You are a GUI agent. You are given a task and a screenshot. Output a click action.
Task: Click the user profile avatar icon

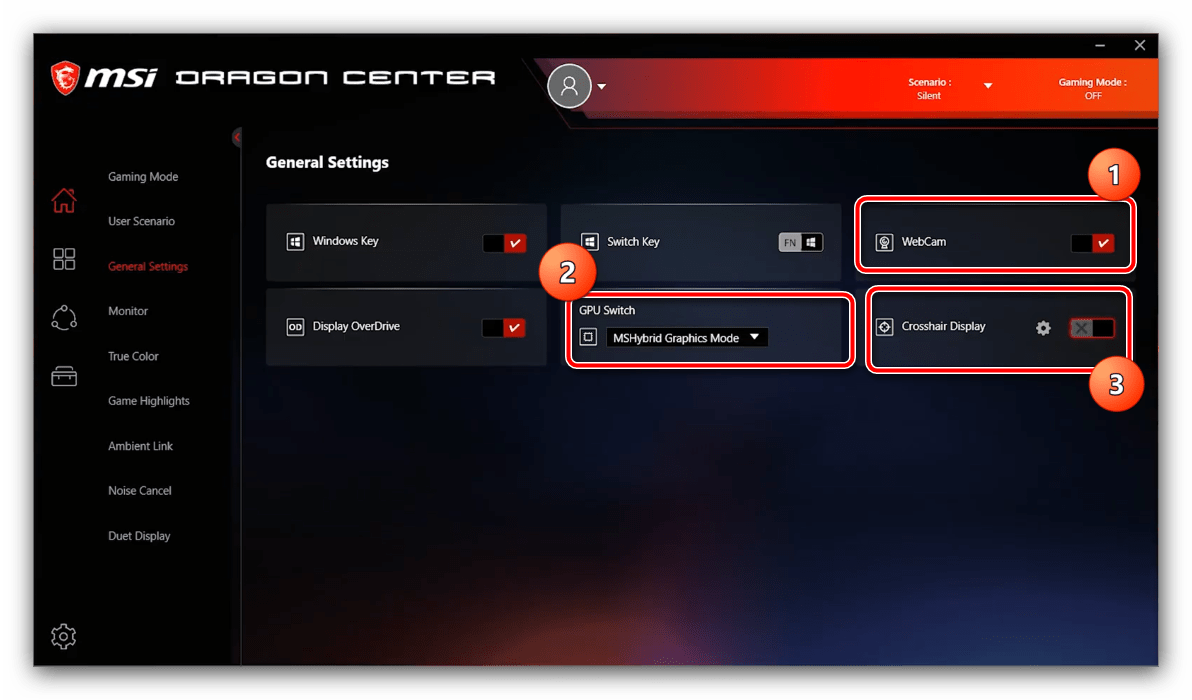pos(569,86)
